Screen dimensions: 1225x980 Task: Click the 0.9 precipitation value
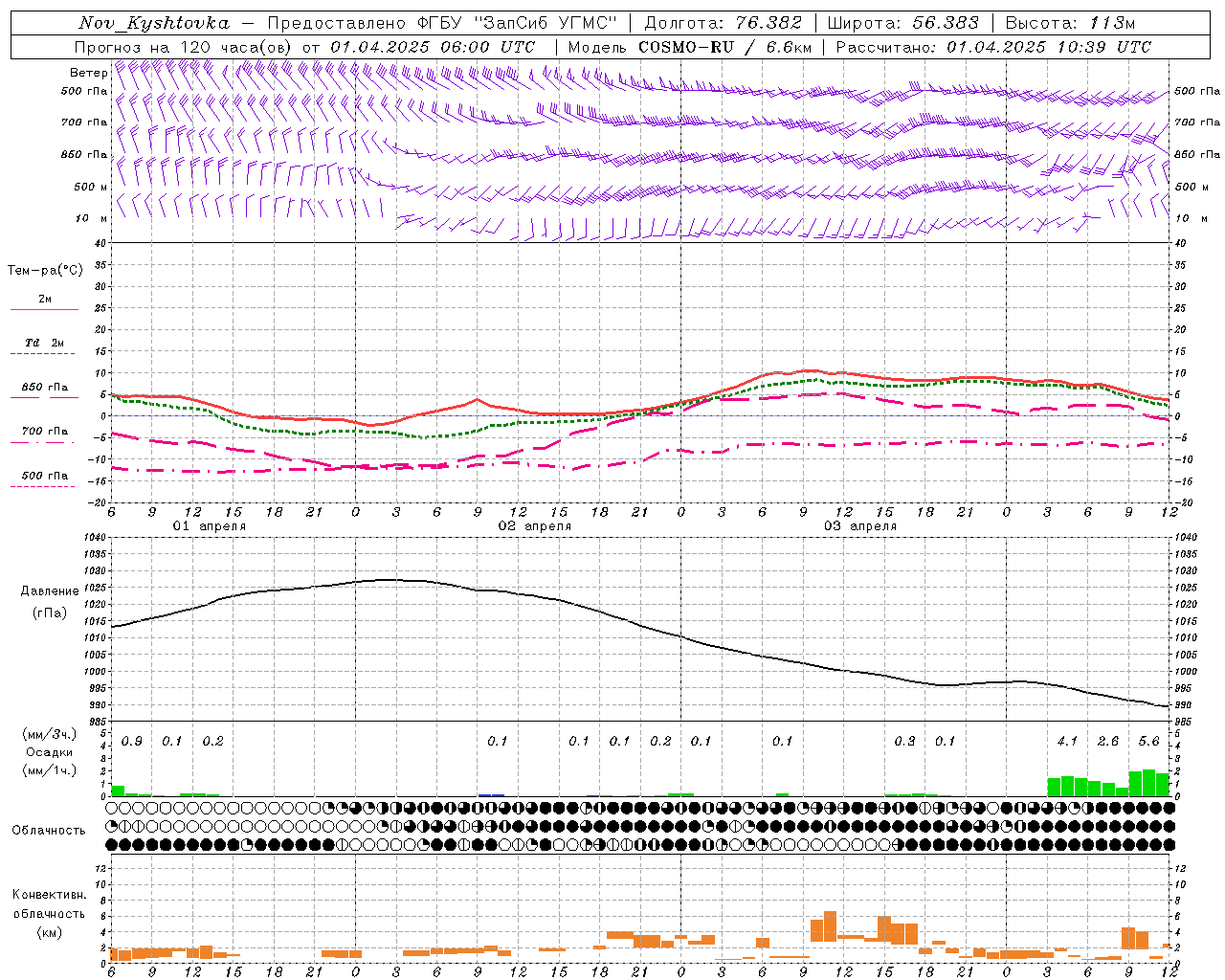point(132,742)
